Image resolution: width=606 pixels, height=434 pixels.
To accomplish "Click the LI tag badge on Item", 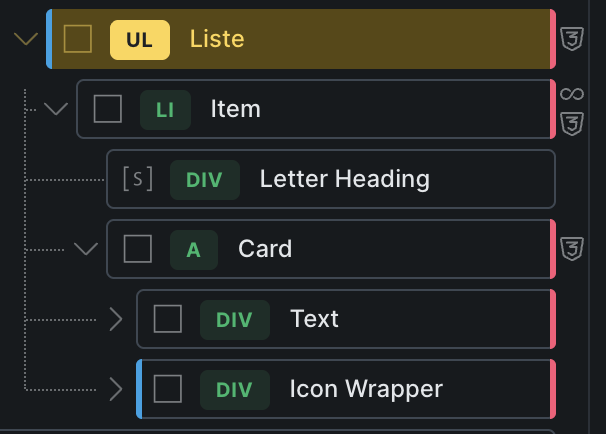I will click(165, 109).
